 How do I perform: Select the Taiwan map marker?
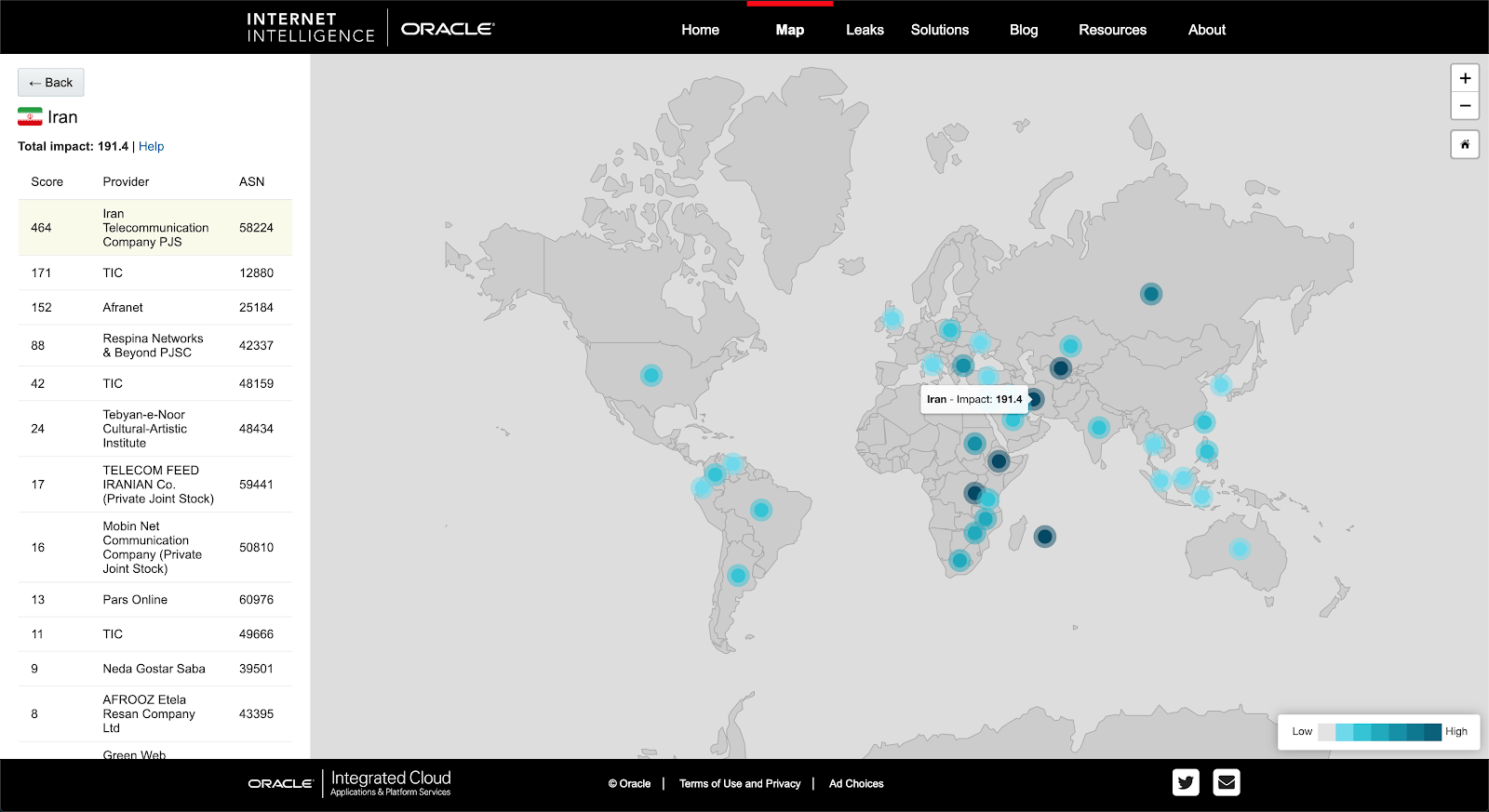click(1204, 422)
